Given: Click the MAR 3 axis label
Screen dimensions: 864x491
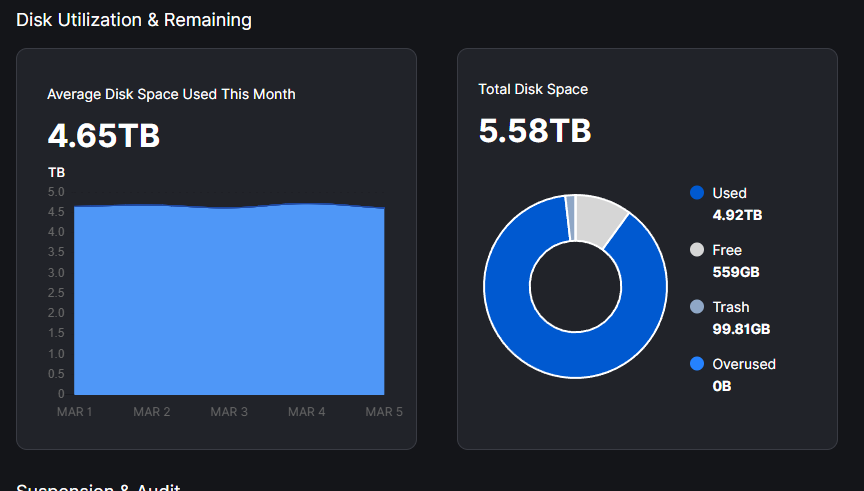Looking at the screenshot, I should (229, 412).
